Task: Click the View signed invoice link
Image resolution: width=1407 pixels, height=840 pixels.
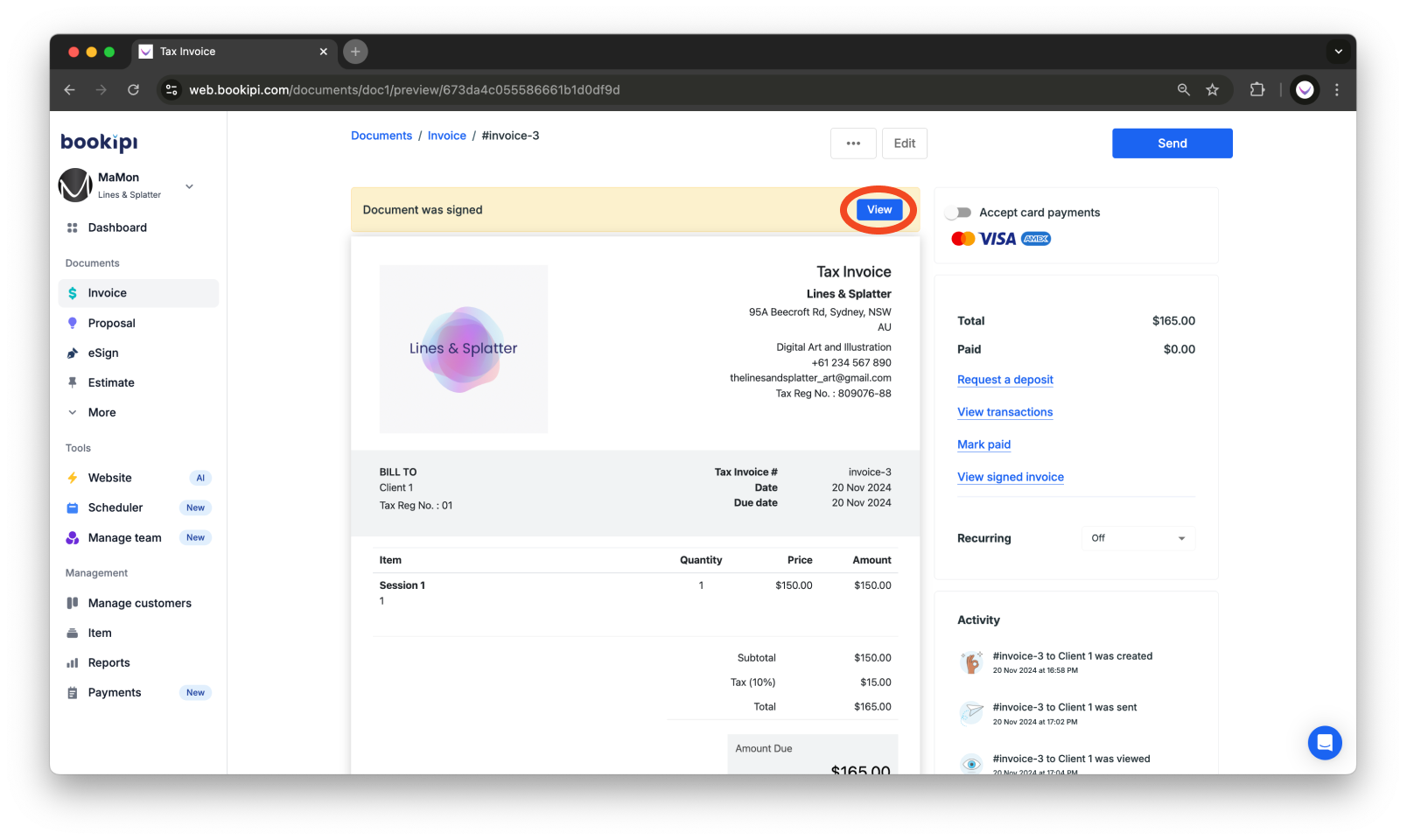Action: tap(1010, 477)
